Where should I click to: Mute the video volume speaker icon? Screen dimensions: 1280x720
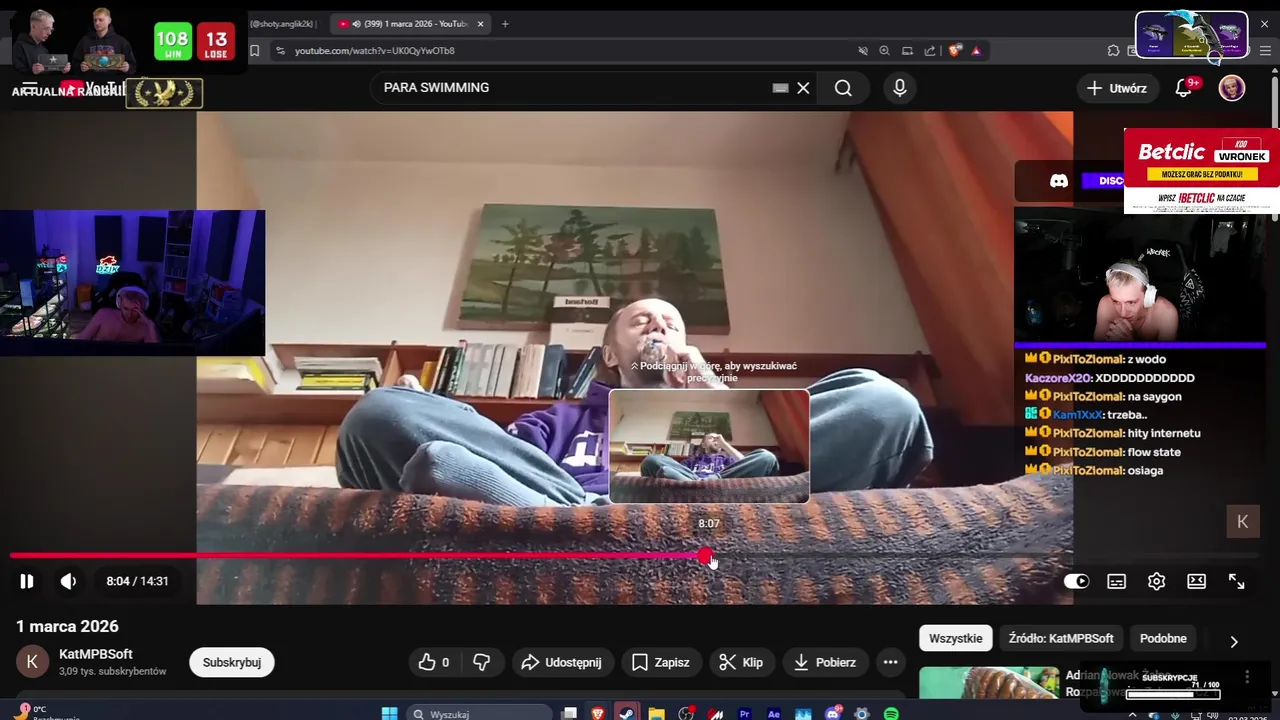click(68, 581)
